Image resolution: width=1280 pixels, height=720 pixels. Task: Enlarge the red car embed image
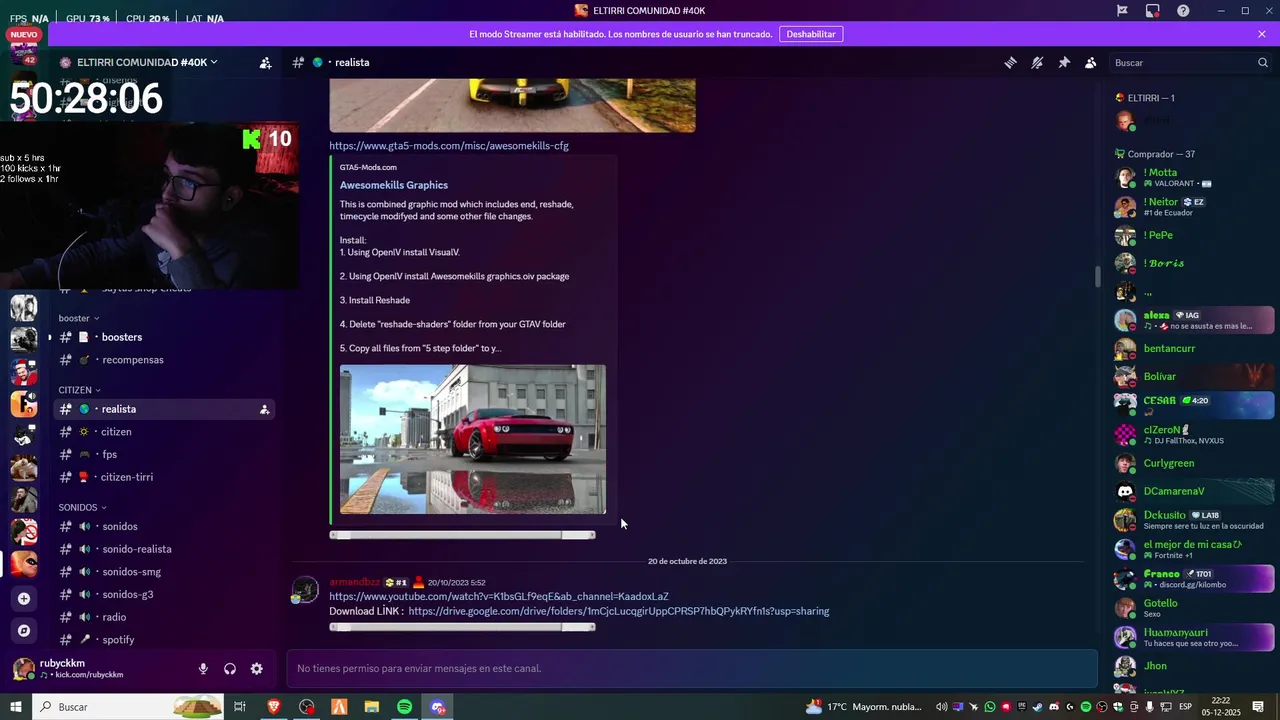point(473,439)
